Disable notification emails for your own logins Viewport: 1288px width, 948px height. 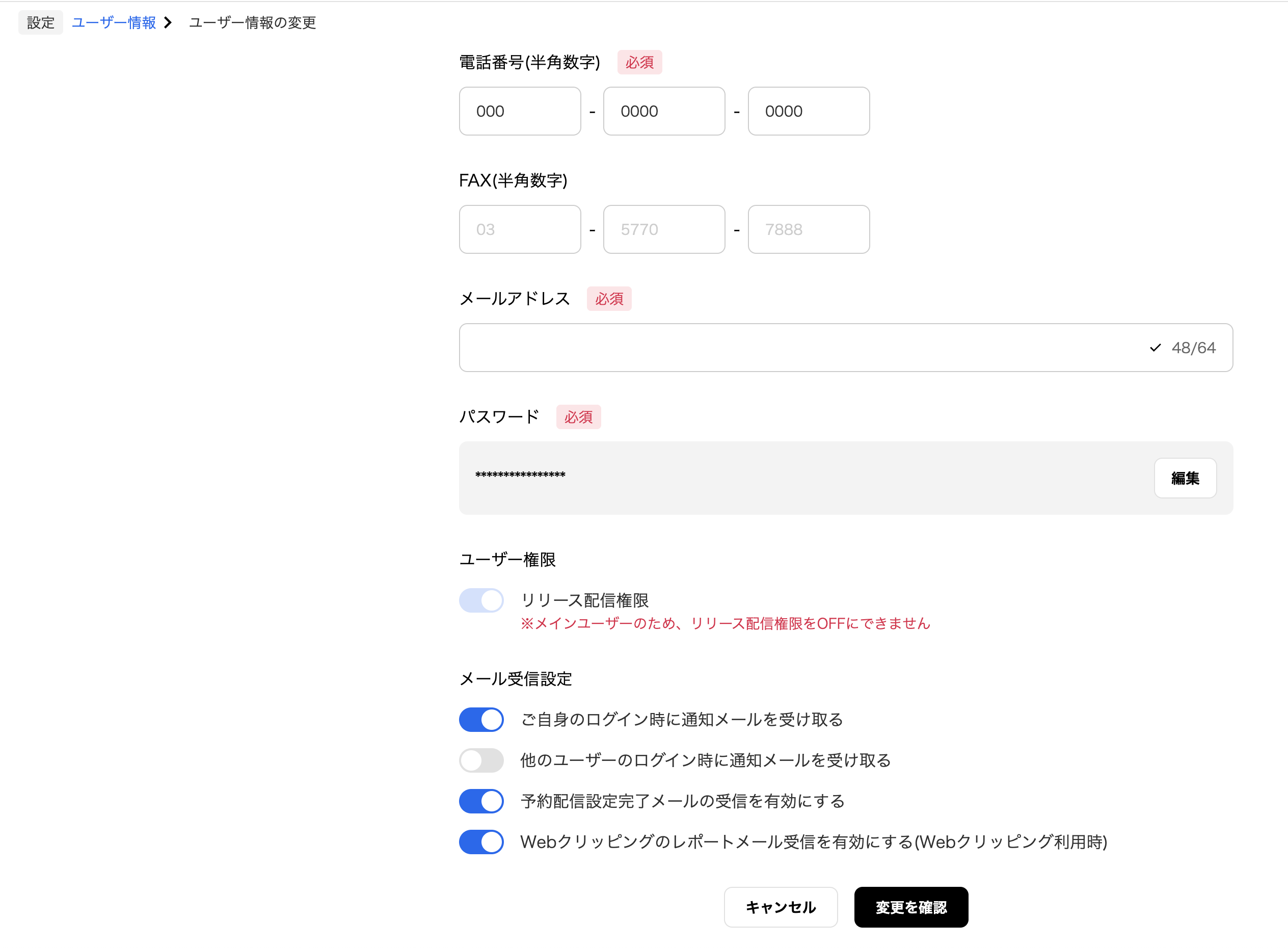point(481,719)
